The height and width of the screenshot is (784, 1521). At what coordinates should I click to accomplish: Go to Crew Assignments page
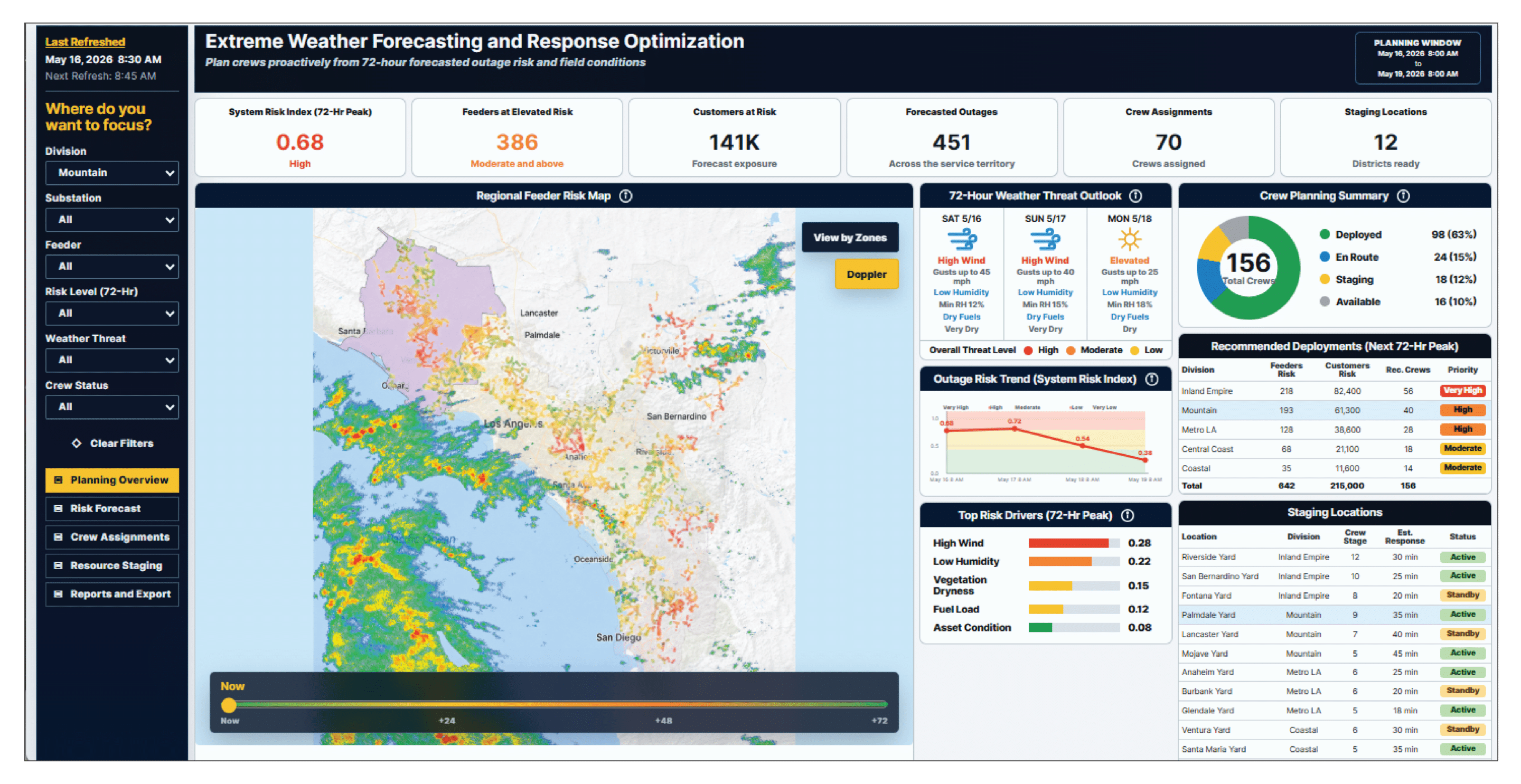[x=112, y=537]
